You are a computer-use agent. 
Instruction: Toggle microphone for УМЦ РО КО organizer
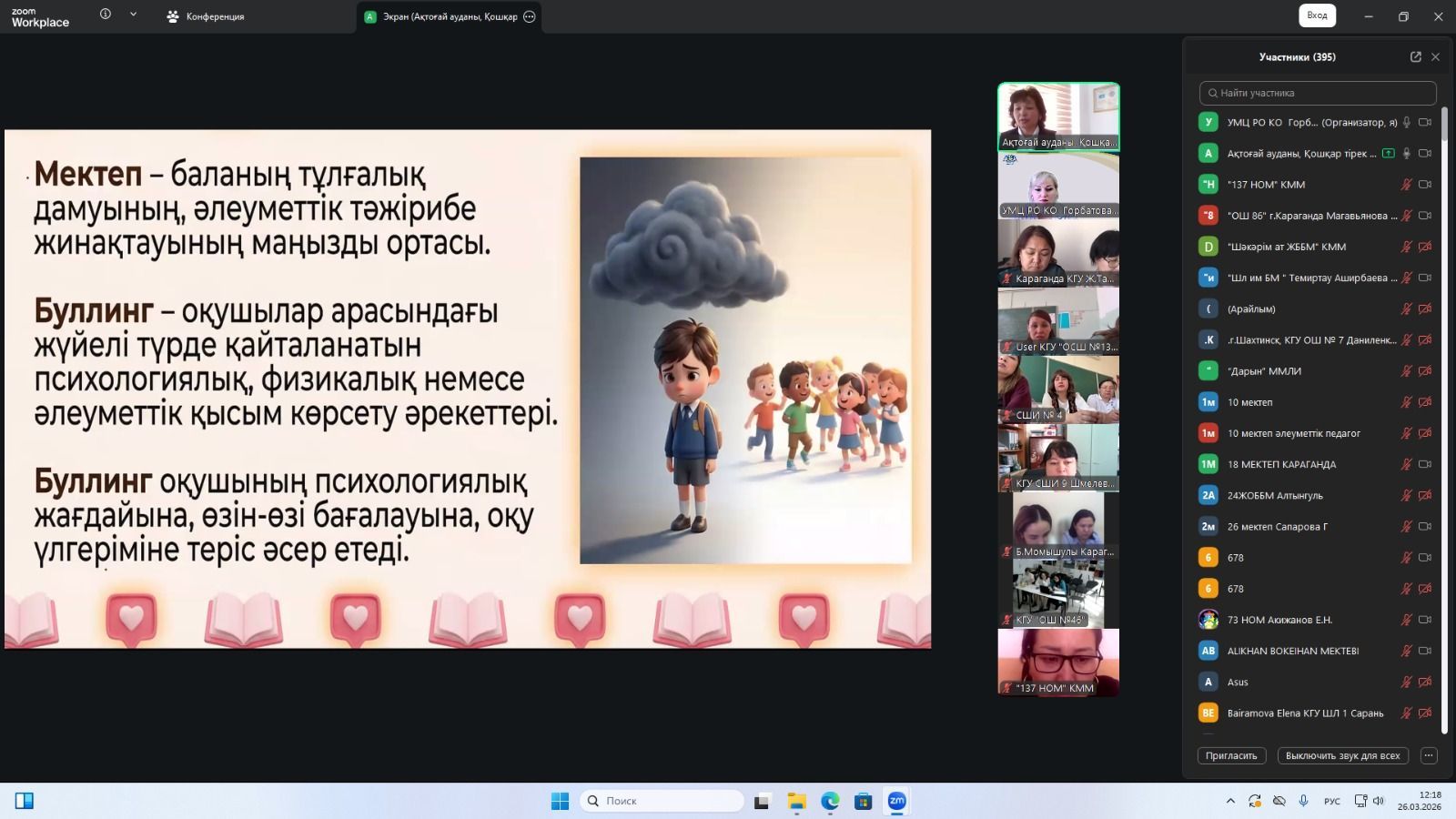tap(1406, 122)
